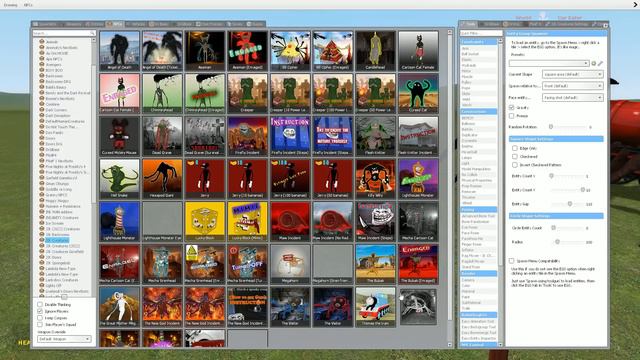The width and height of the screenshot is (640, 360).
Task: Toggle the Keep Corpses checkbox
Action: (40, 318)
